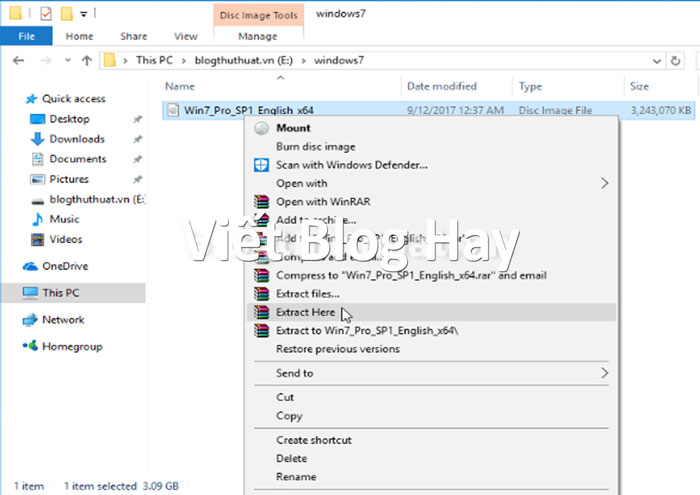Viewport: 700px width, 495px height.
Task: Click the WinRAR icon beside Open with WinRAR
Action: (x=262, y=202)
